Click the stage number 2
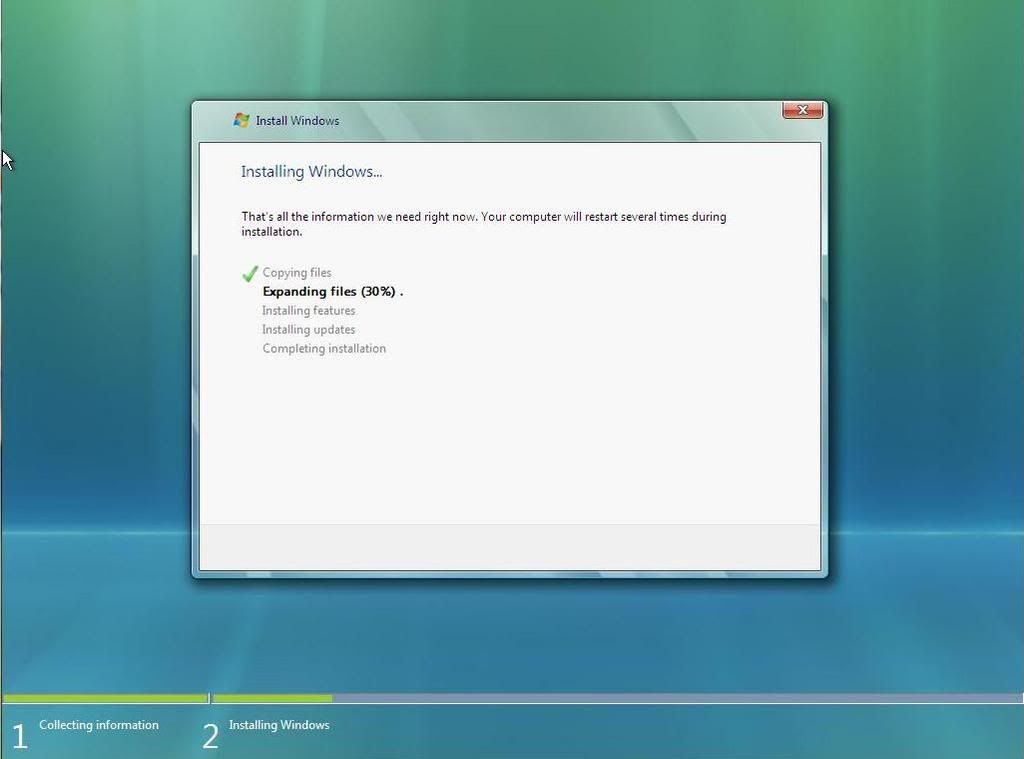Screen dimensions: 1024x759 pyautogui.click(x=210, y=736)
